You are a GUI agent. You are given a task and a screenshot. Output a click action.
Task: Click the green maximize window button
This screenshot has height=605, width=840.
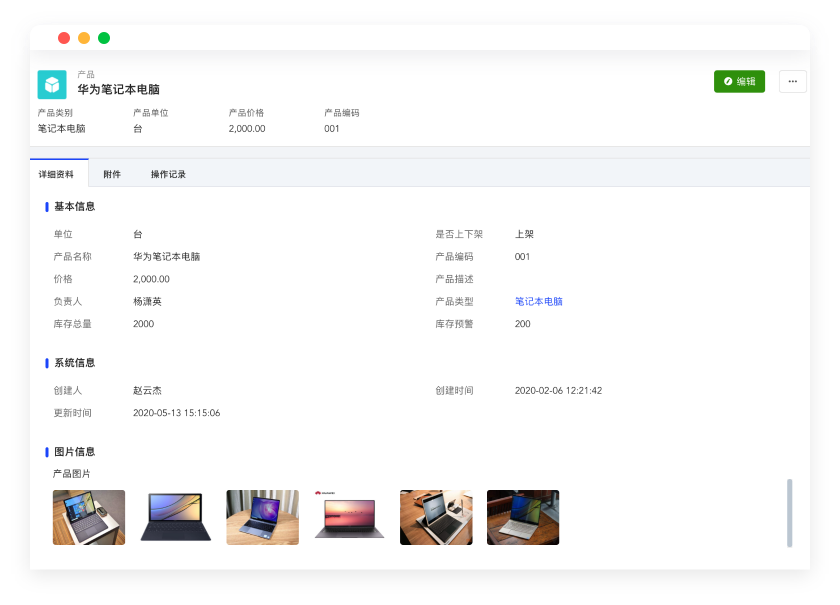point(104,38)
